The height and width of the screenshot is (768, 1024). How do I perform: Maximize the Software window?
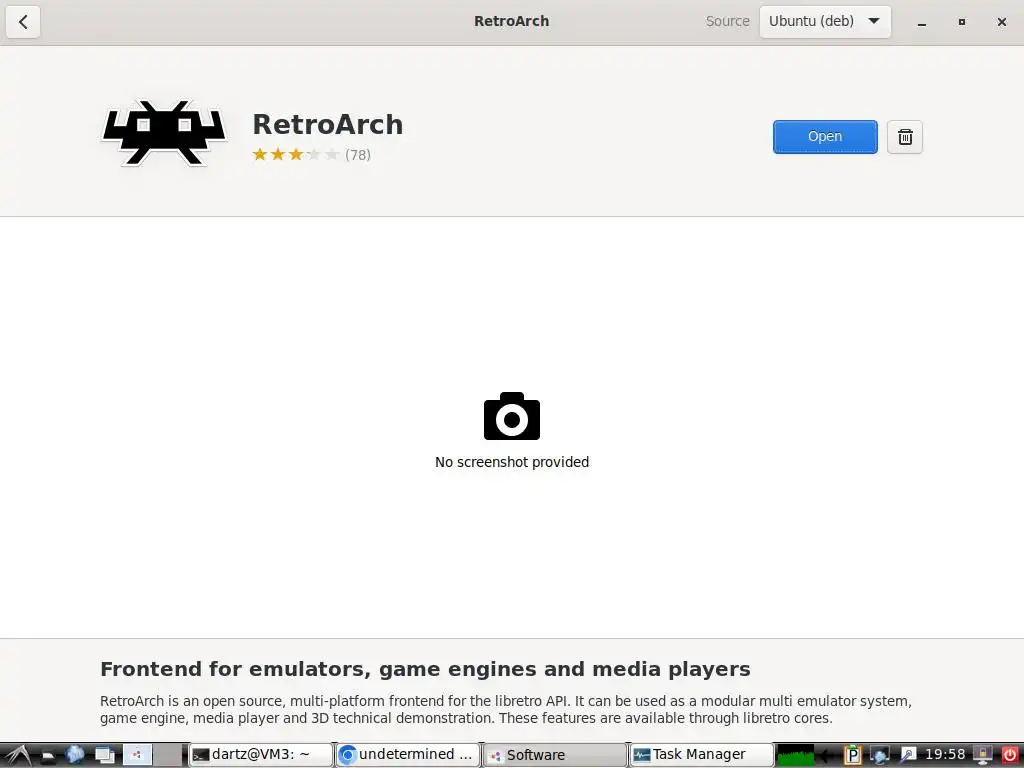(961, 22)
